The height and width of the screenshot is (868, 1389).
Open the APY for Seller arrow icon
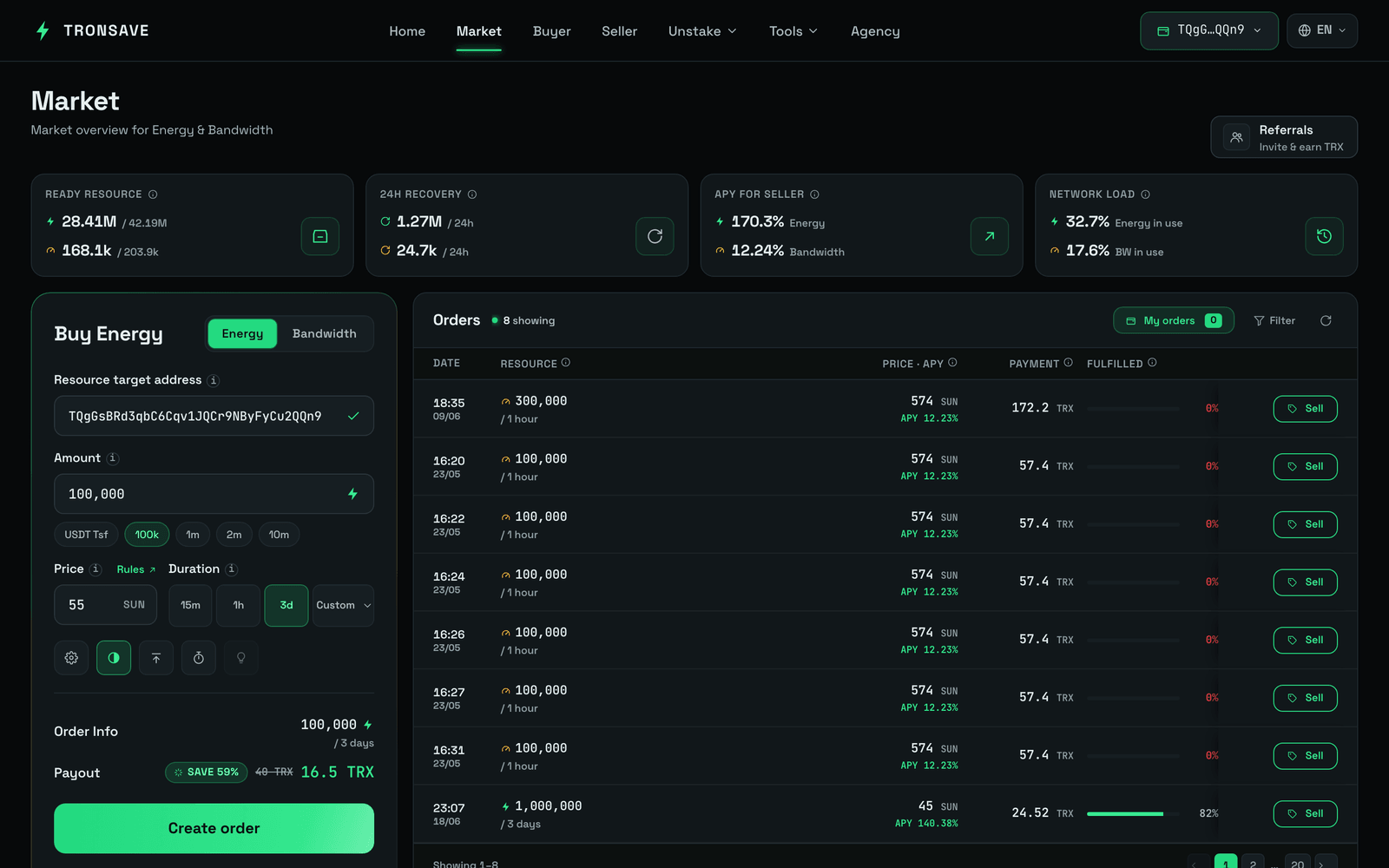[990, 236]
